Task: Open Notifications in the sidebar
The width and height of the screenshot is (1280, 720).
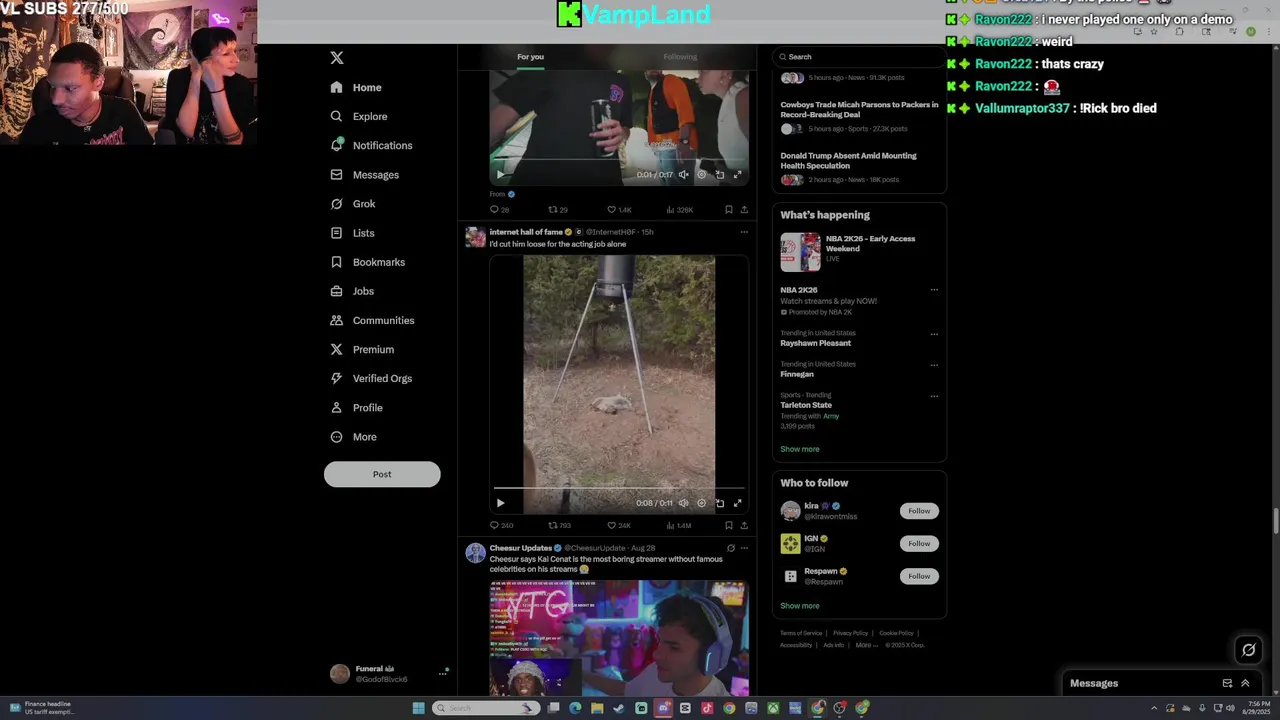Action: tap(371, 146)
